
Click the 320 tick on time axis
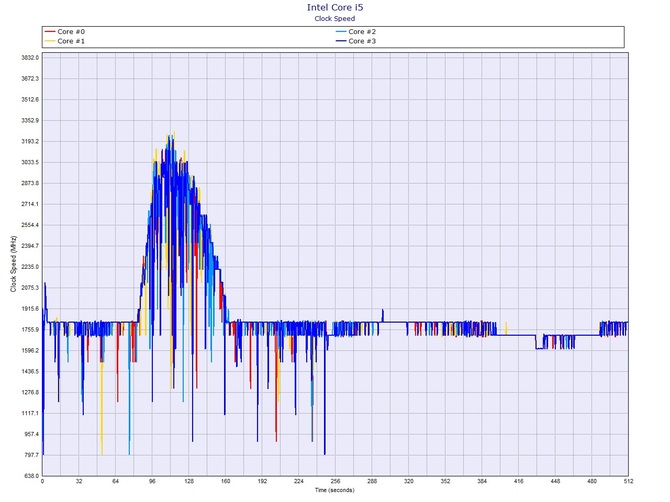point(408,481)
